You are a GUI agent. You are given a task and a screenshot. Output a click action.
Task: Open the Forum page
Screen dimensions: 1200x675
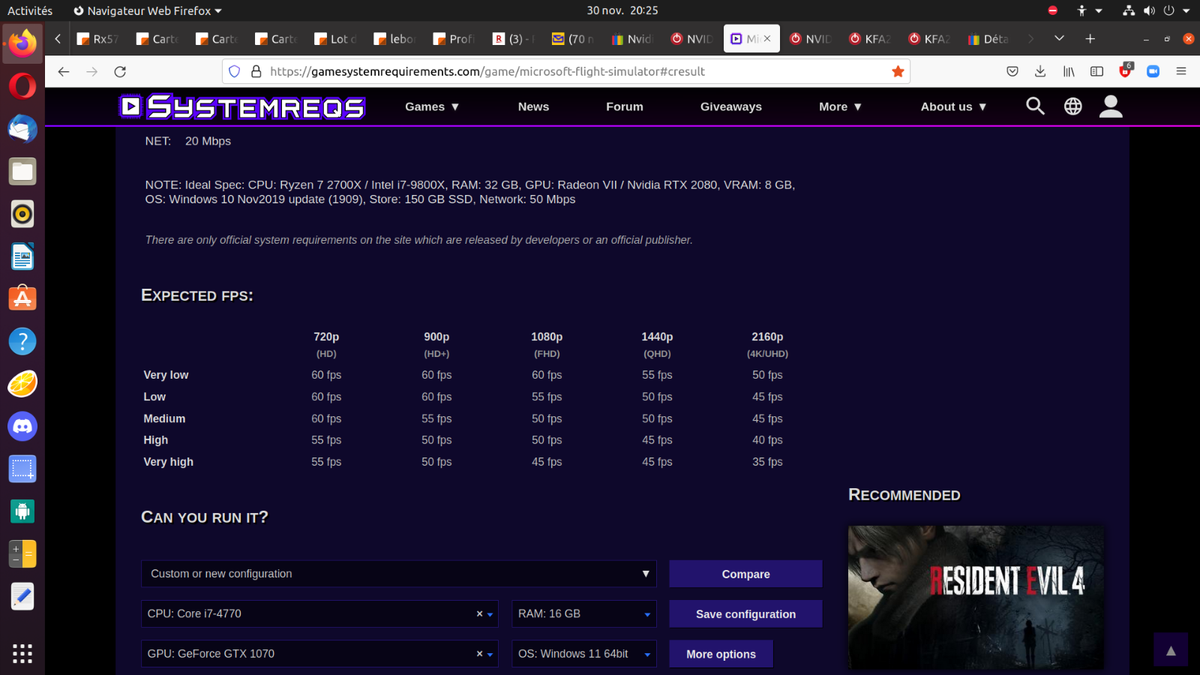click(x=624, y=106)
